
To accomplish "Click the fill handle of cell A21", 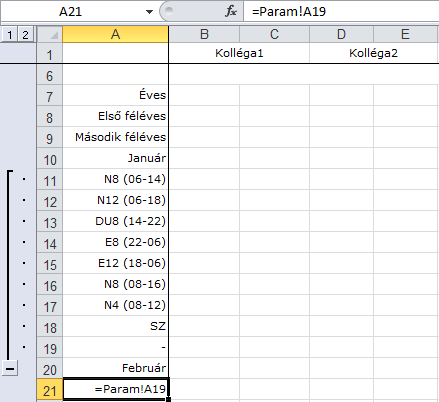I will click(169, 399).
